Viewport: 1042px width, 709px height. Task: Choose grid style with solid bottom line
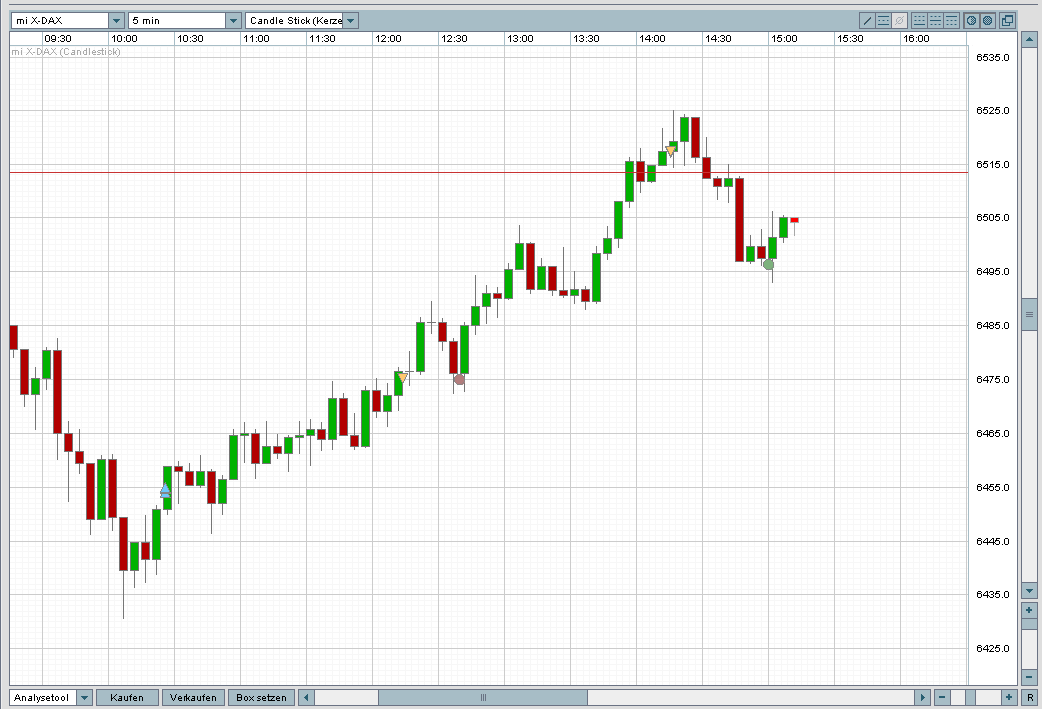[919, 21]
